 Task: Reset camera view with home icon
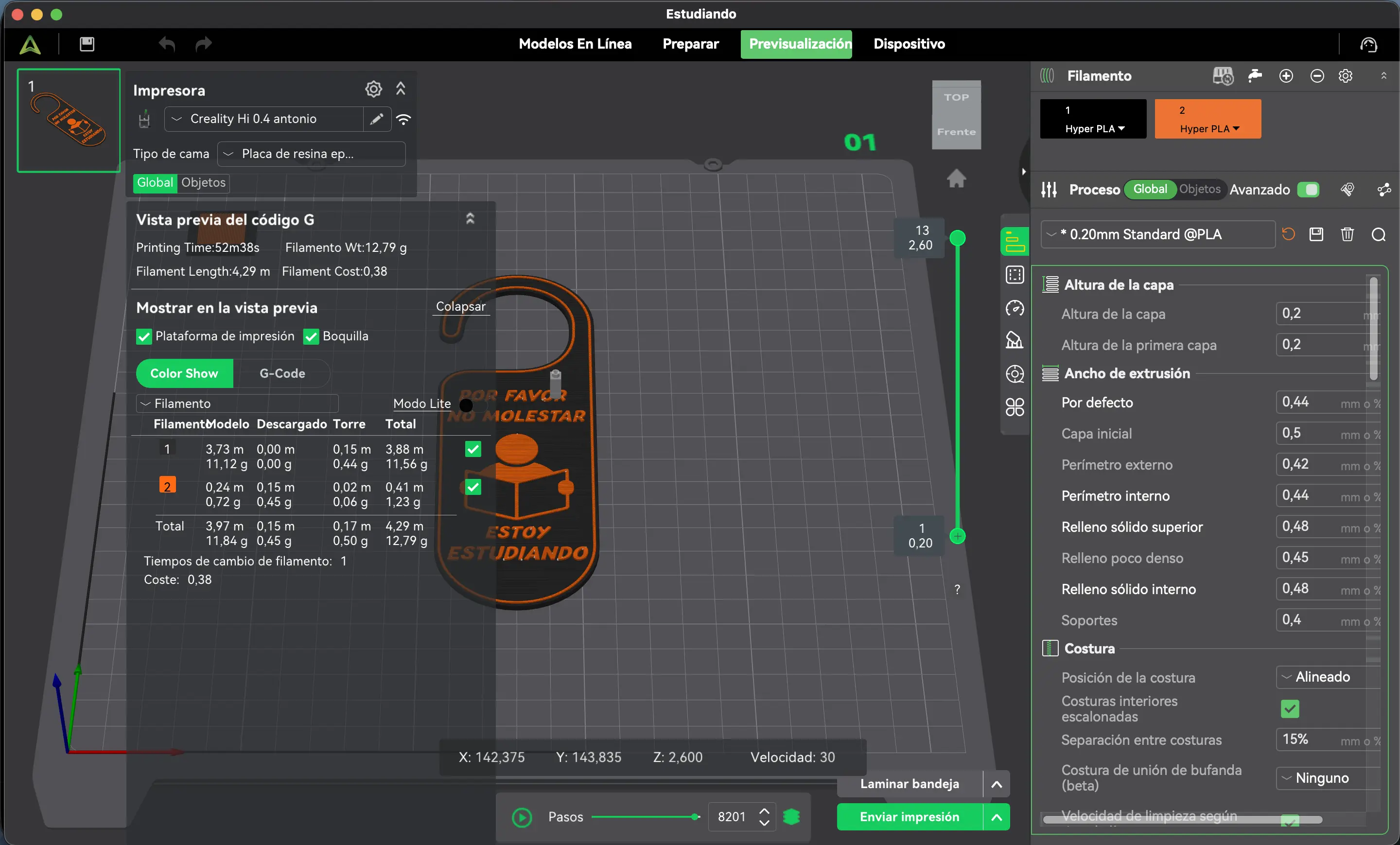point(956,178)
